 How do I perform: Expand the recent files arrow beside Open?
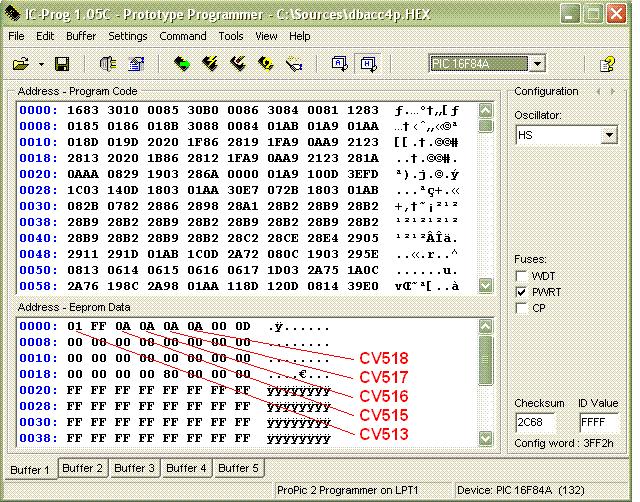(41, 64)
